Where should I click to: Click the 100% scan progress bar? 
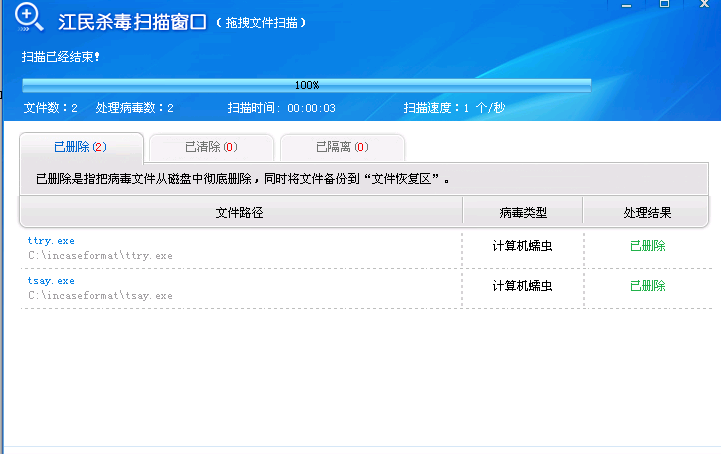(307, 85)
